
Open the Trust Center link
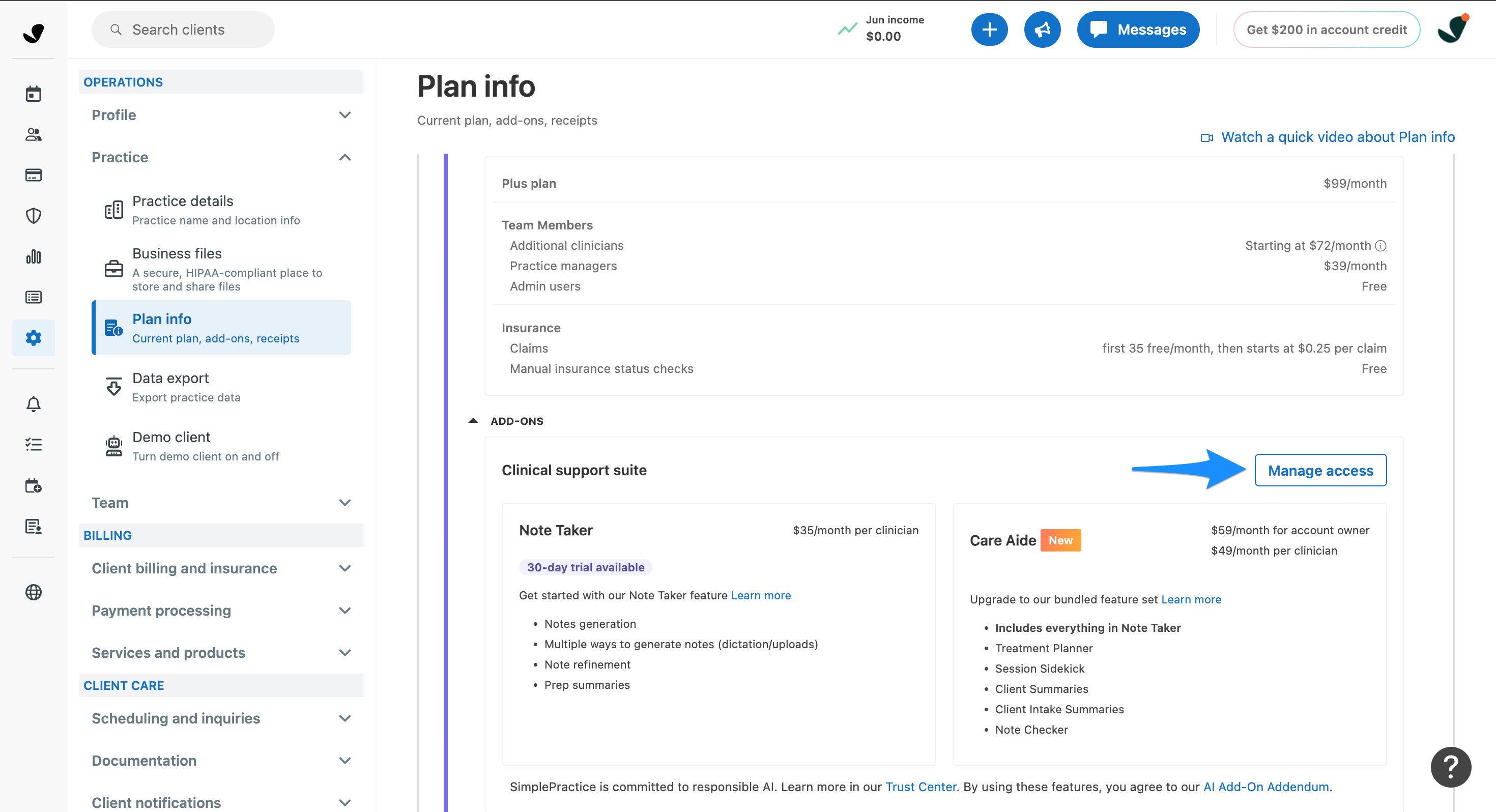(x=920, y=787)
